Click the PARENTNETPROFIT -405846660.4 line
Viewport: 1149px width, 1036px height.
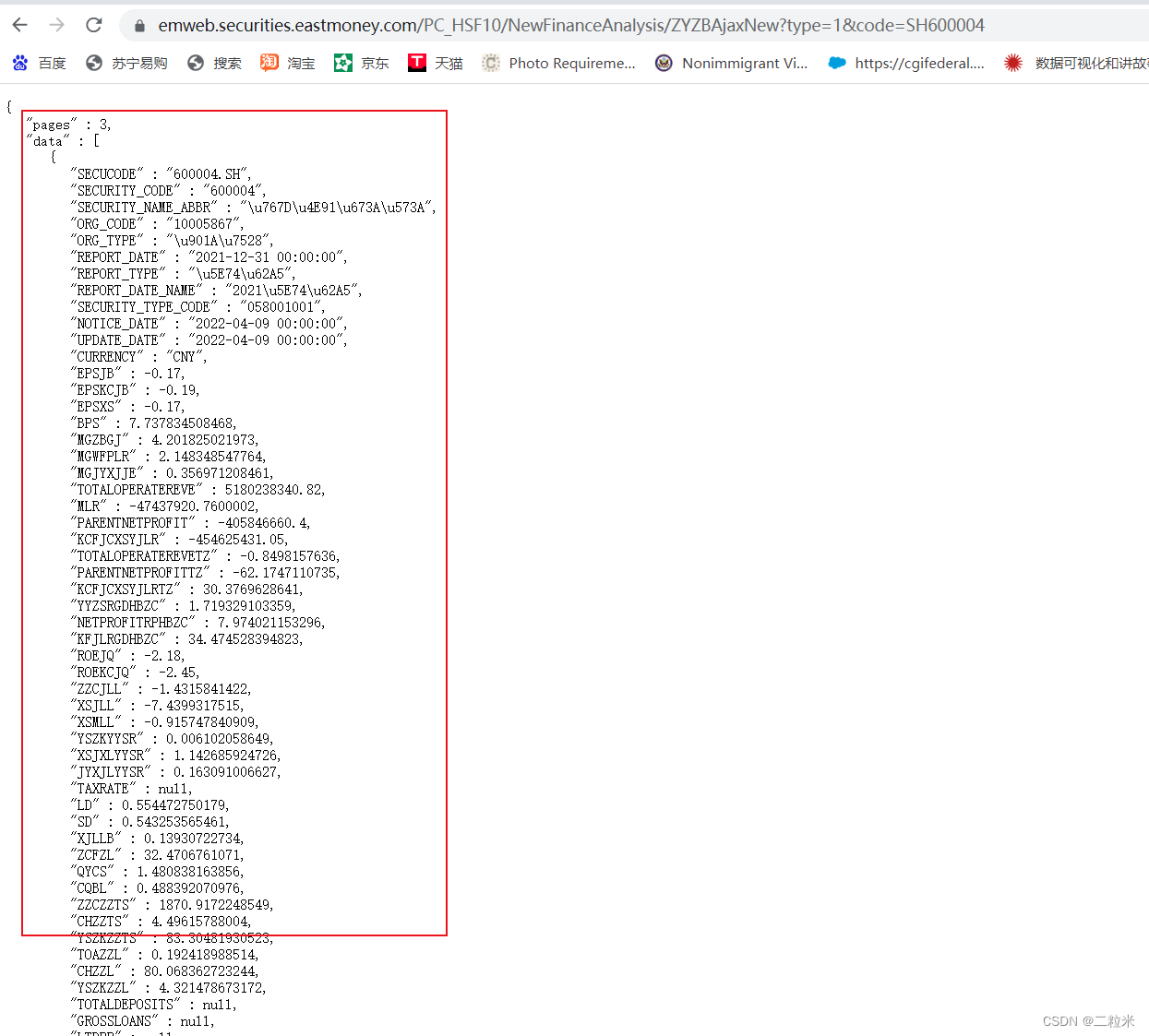(x=191, y=523)
